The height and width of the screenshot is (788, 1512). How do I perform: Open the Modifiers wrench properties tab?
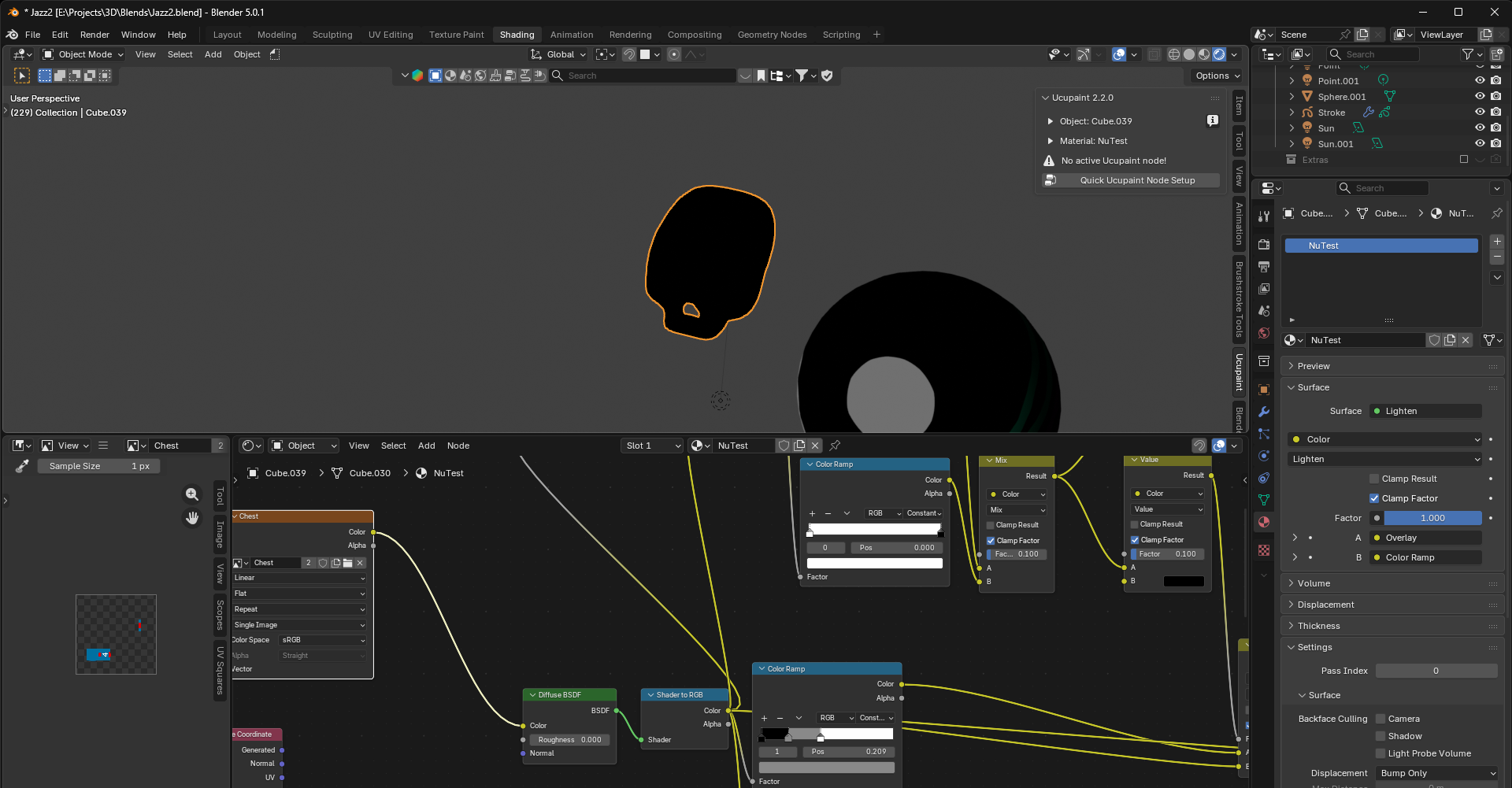(x=1264, y=412)
